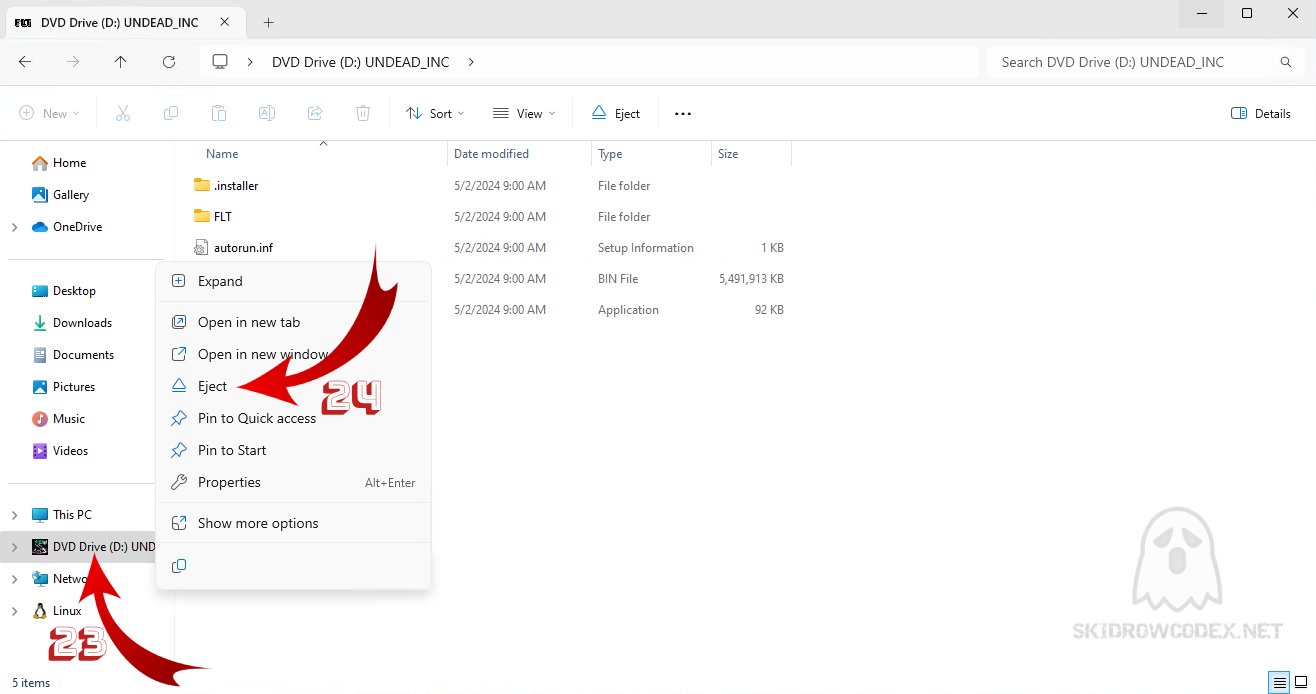Select the autorun.inf file icon
The height and width of the screenshot is (694, 1316).
tap(202, 248)
